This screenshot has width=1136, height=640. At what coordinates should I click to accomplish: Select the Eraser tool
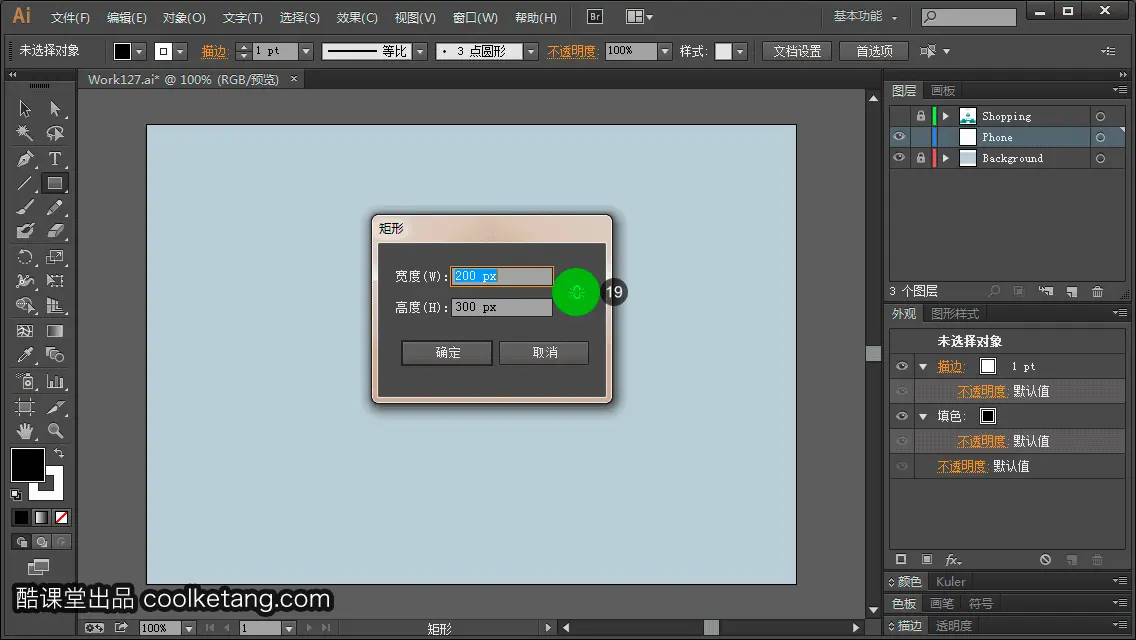(x=55, y=231)
